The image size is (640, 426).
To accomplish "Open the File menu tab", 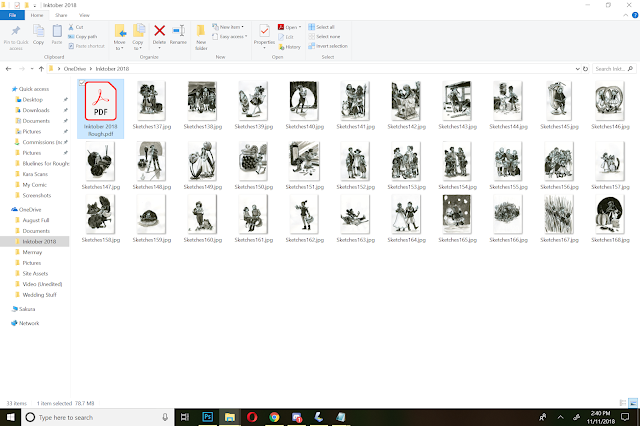I will (12, 15).
